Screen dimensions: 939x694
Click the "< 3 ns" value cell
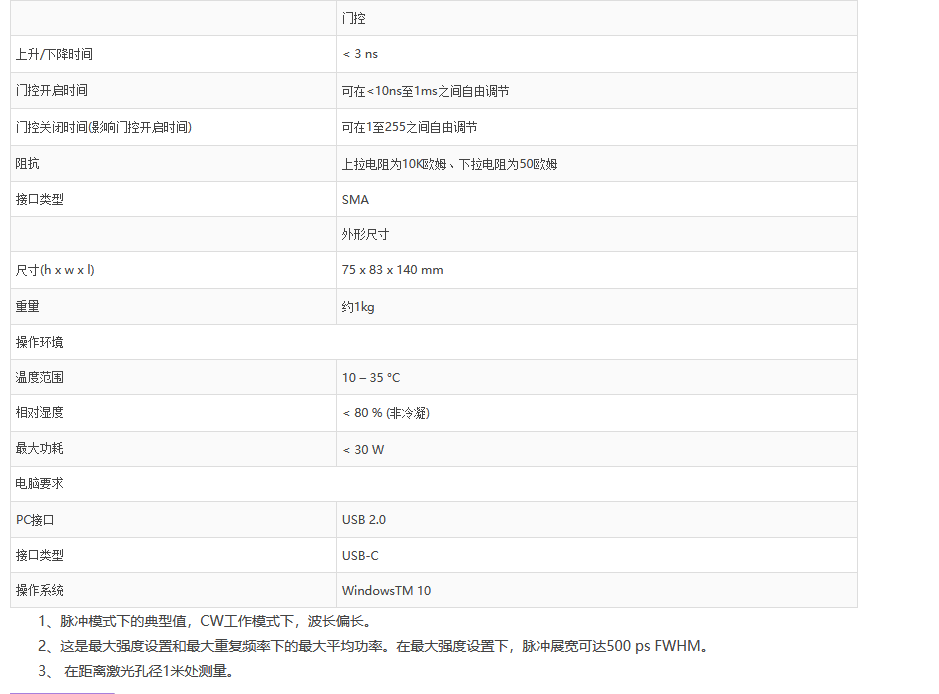coord(360,54)
